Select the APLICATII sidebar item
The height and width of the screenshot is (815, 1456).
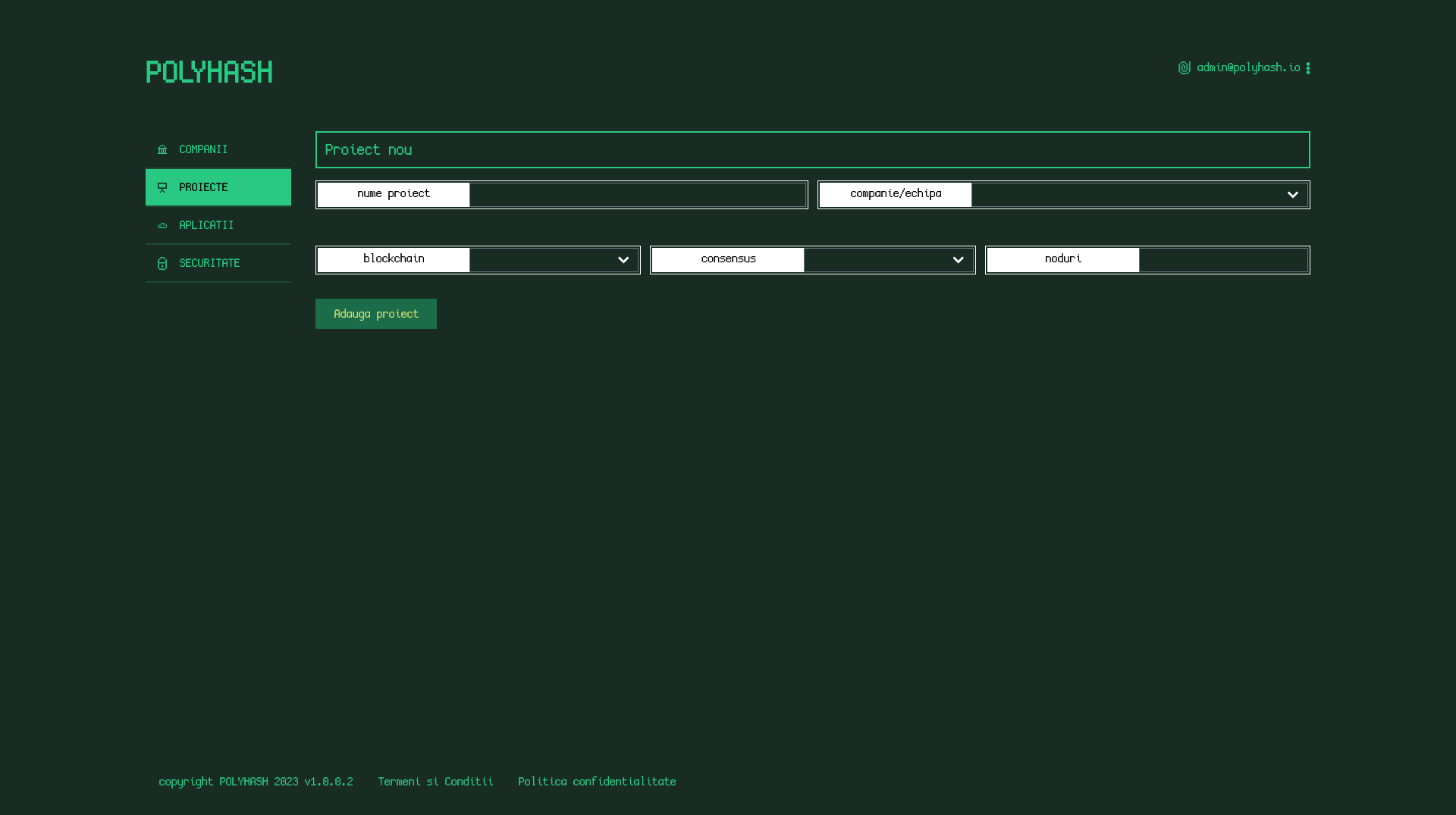point(206,226)
